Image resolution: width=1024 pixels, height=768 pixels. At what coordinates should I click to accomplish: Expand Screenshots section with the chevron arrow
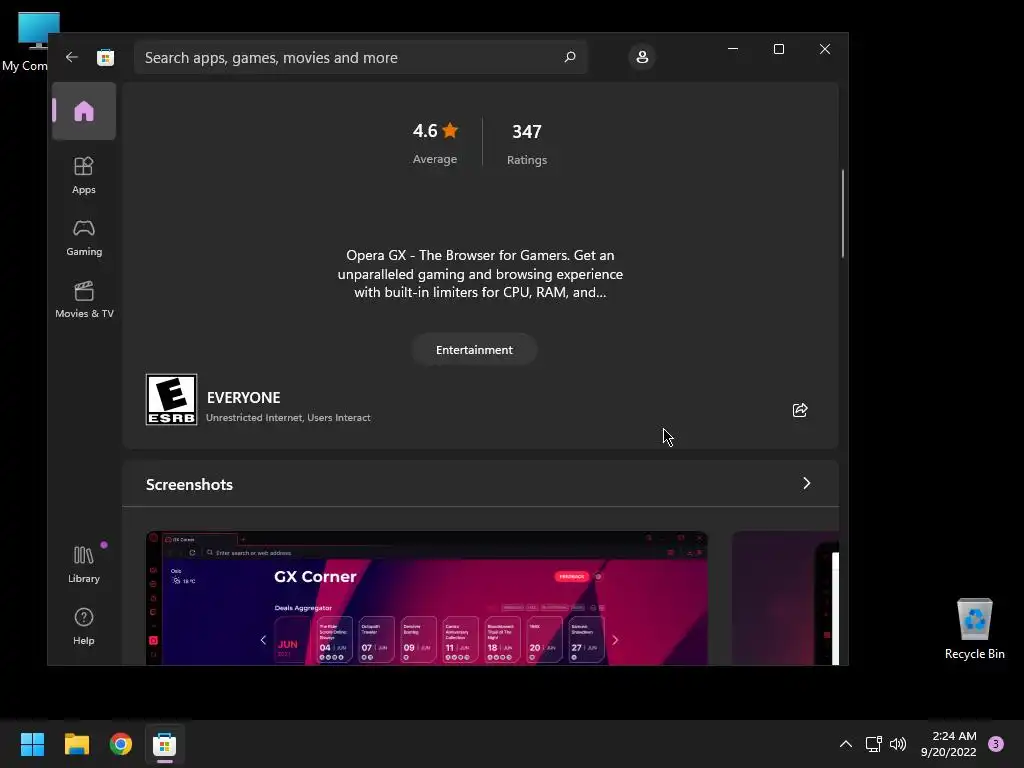point(807,483)
